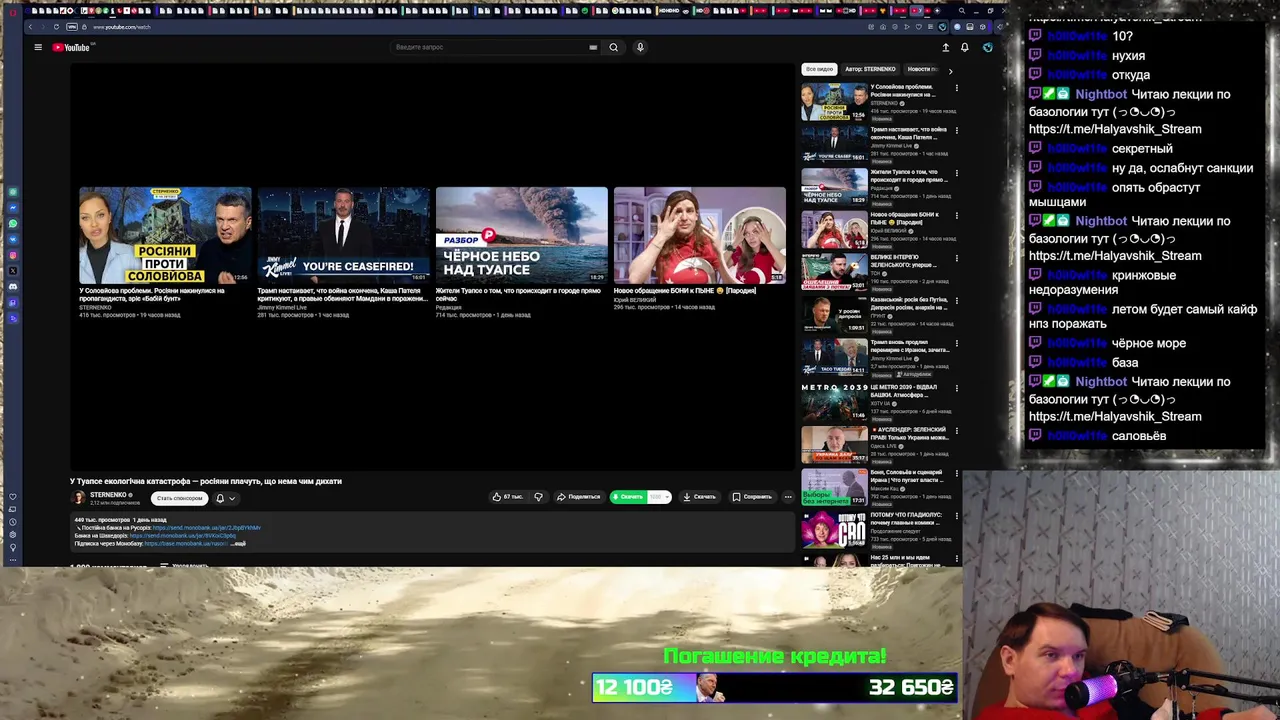Open the on-screen keyboard icon in search box
This screenshot has height=720, width=1280.
pos(593,47)
